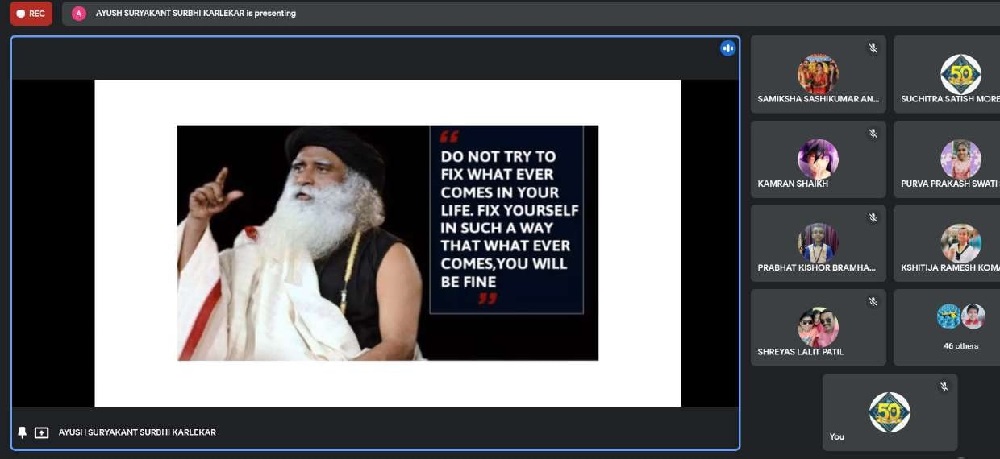The width and height of the screenshot is (1000, 459).
Task: Select the Purva Prakash Swati avatar
Action: (x=960, y=159)
